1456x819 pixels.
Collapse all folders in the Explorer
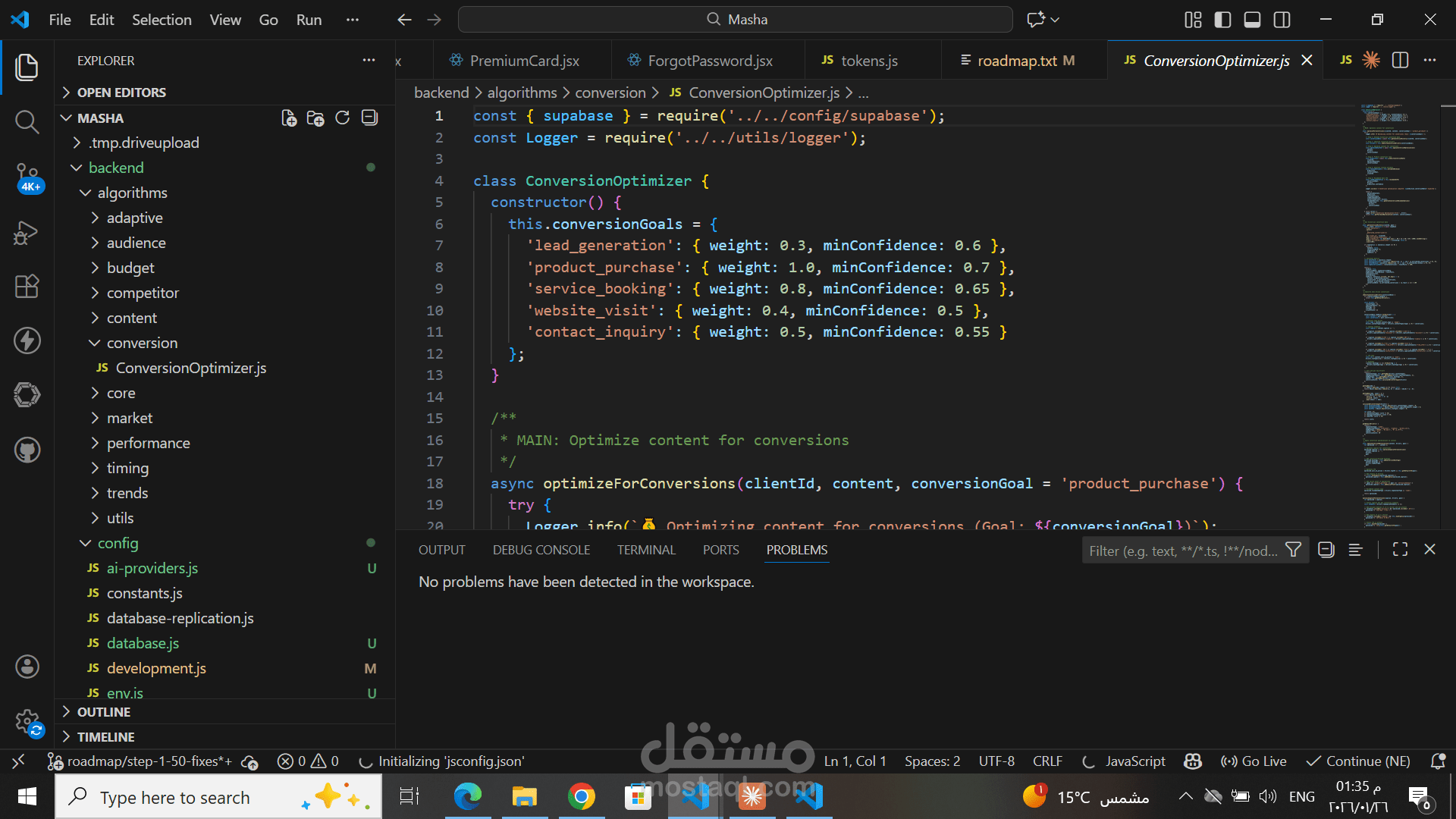[369, 118]
